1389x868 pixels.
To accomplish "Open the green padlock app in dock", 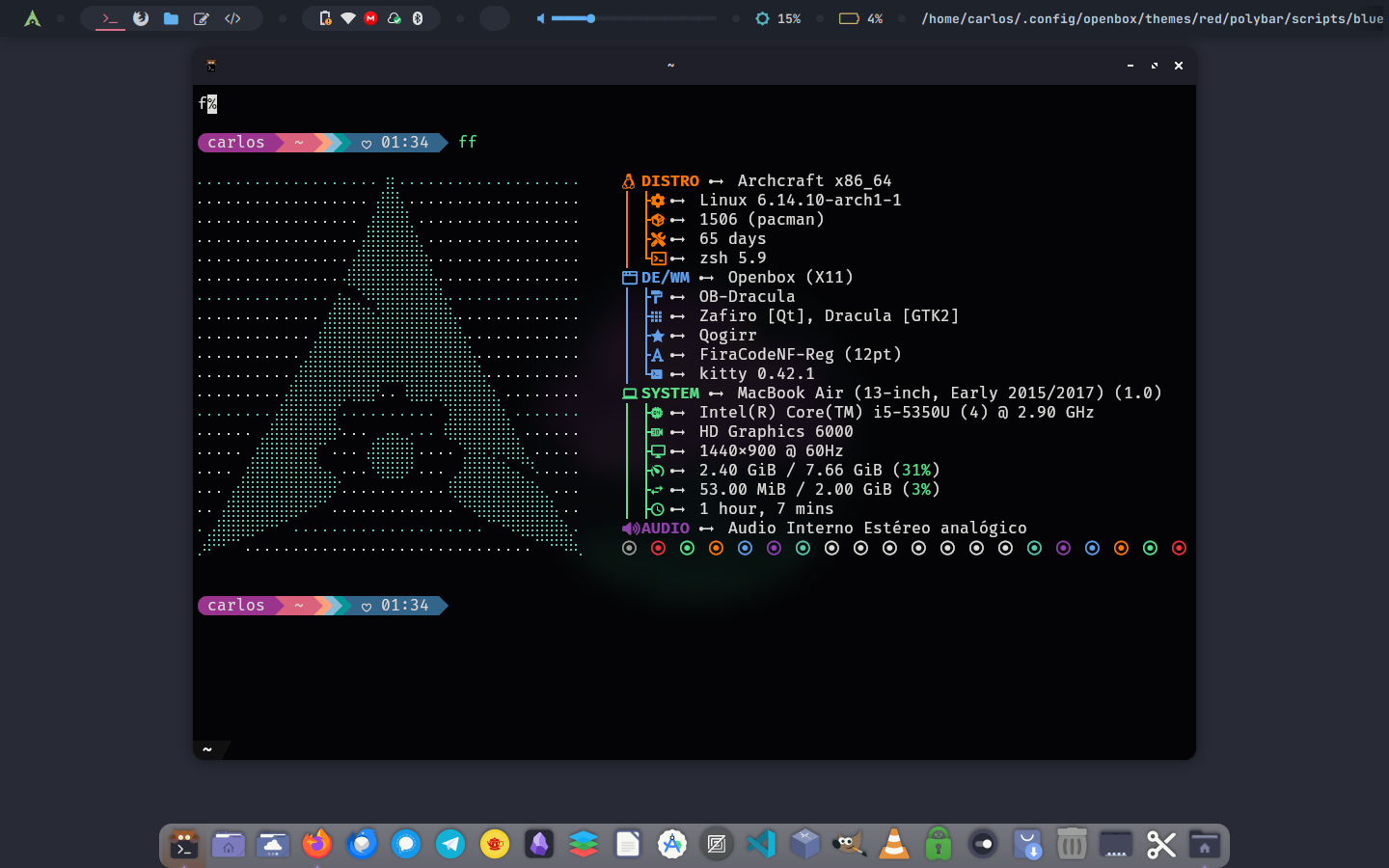I will point(939,845).
